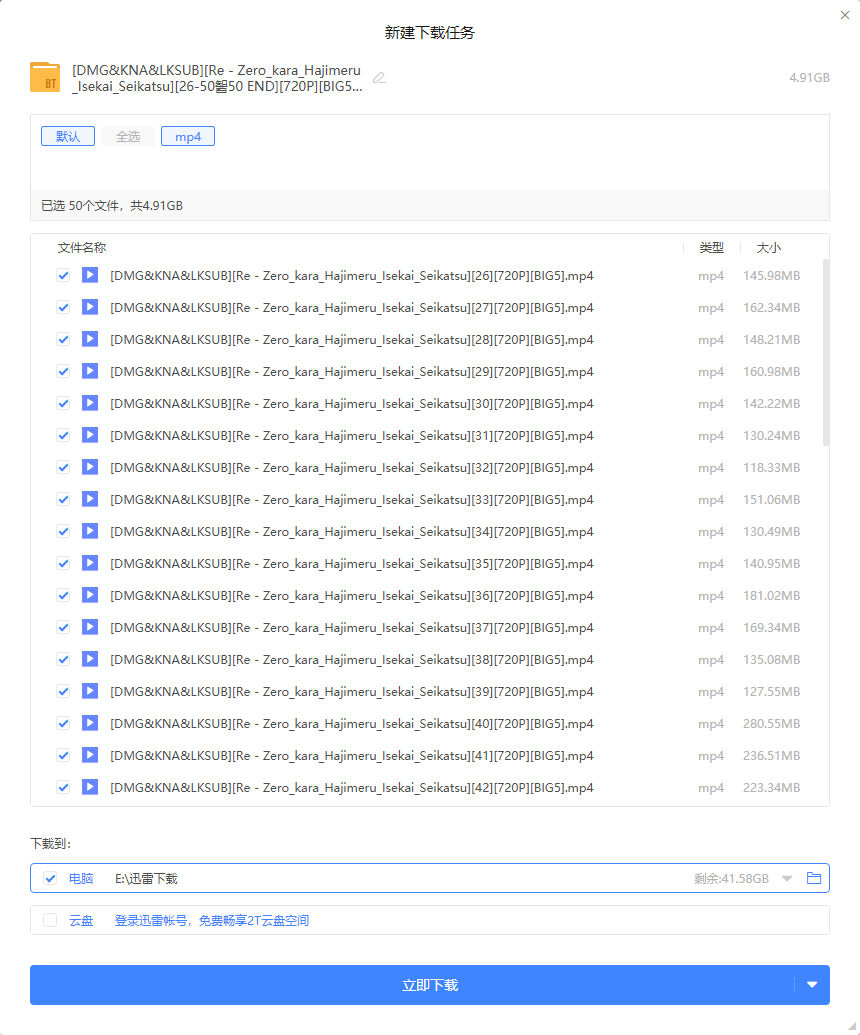
Task: Click the video file icon for episode 40
Action: (x=90, y=723)
